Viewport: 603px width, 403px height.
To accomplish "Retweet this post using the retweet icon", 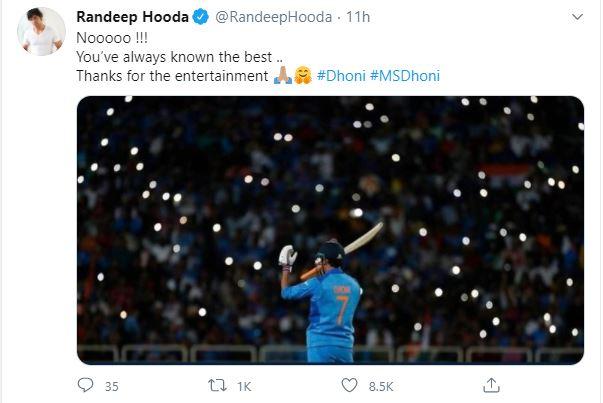I will tap(218, 385).
